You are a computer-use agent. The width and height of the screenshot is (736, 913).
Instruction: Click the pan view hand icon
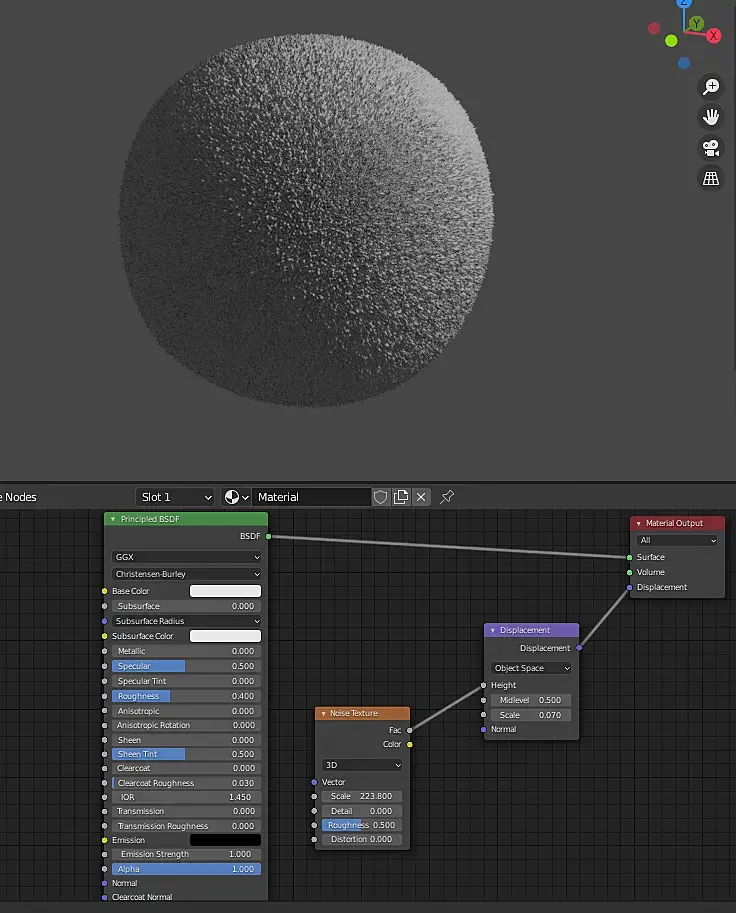[711, 117]
